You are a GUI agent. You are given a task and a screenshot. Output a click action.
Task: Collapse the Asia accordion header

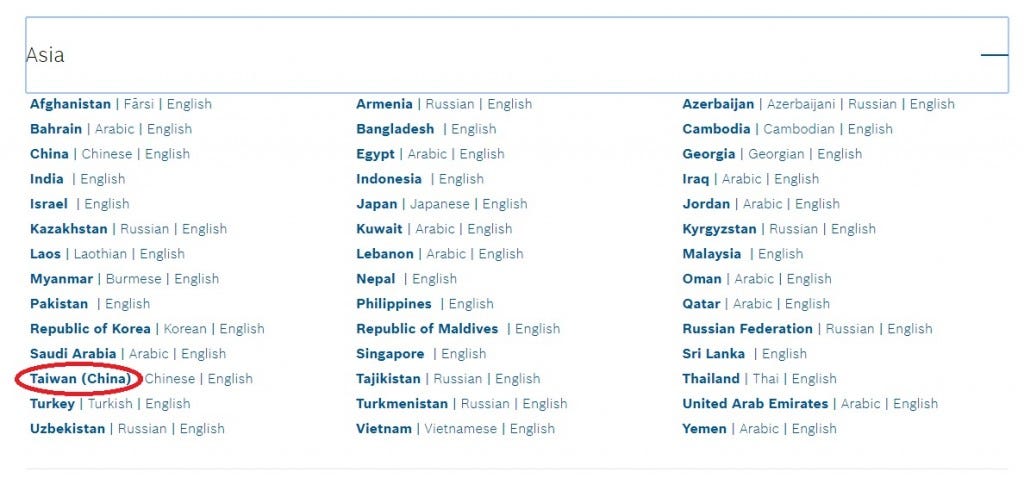coord(517,55)
